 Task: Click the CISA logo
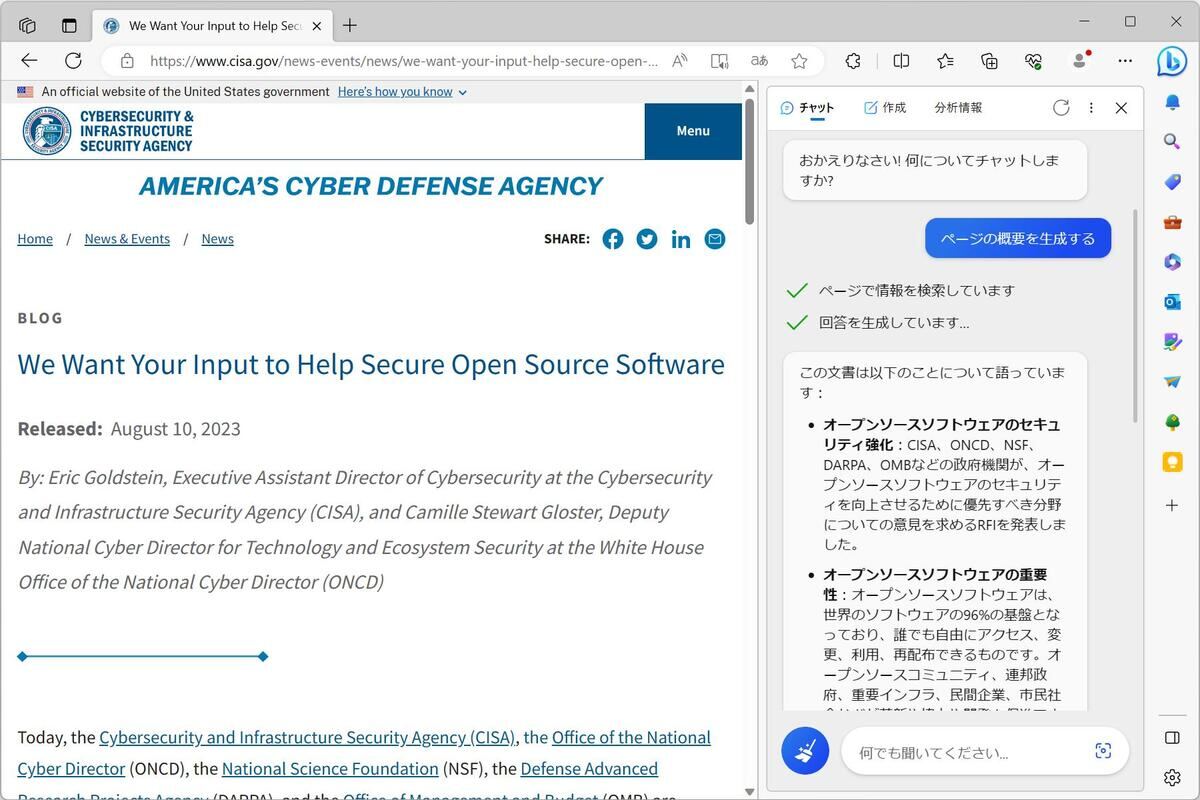pos(108,131)
